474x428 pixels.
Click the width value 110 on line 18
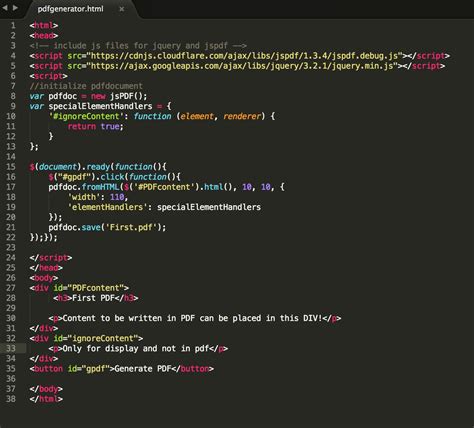point(117,197)
